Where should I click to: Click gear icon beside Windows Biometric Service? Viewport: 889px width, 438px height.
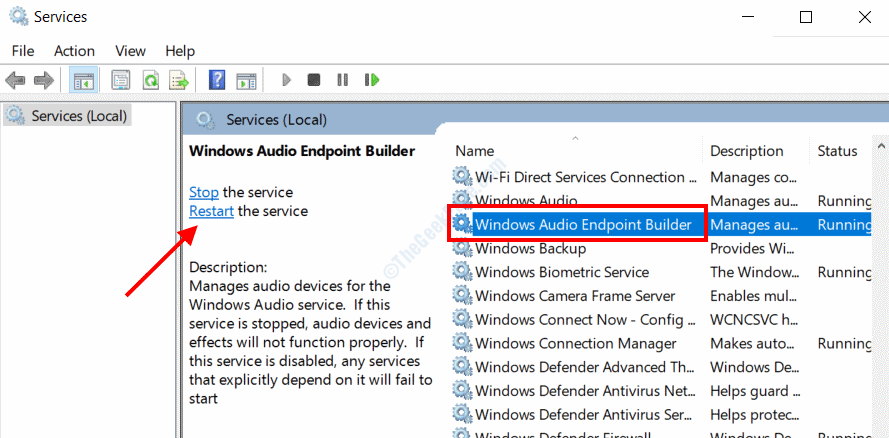coord(462,272)
